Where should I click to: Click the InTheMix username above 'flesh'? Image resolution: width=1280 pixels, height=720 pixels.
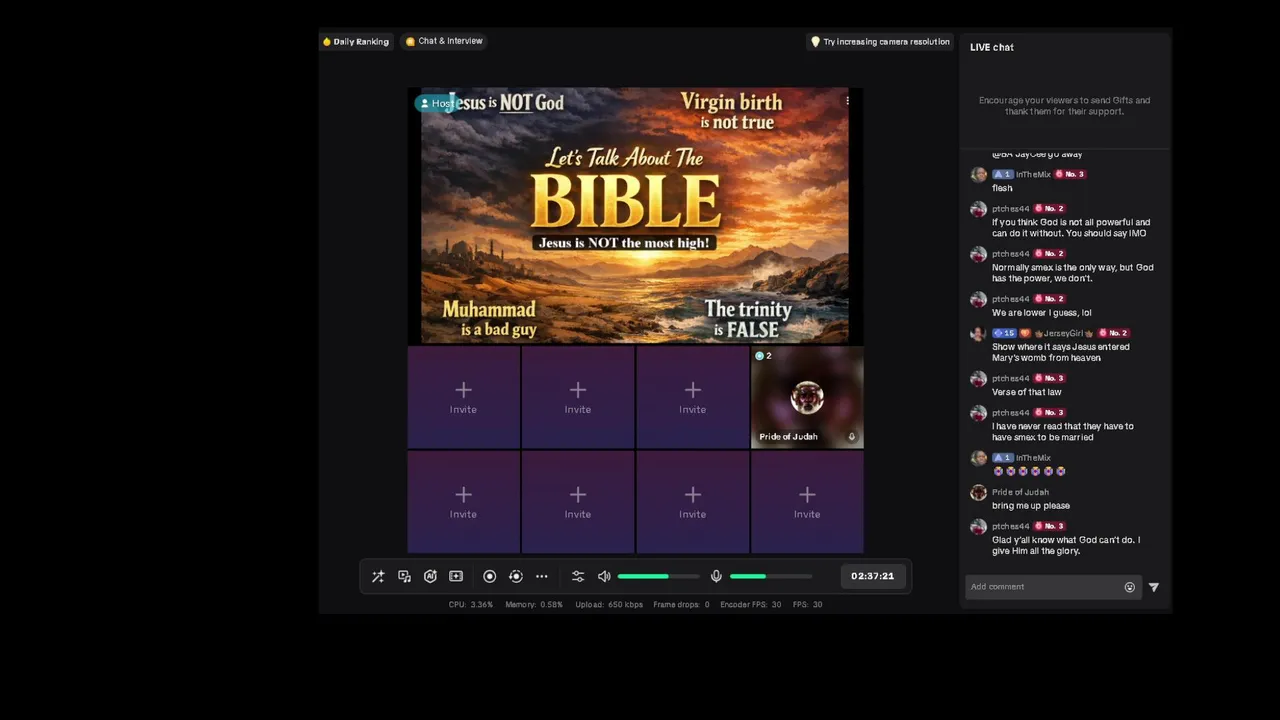coord(1033,174)
